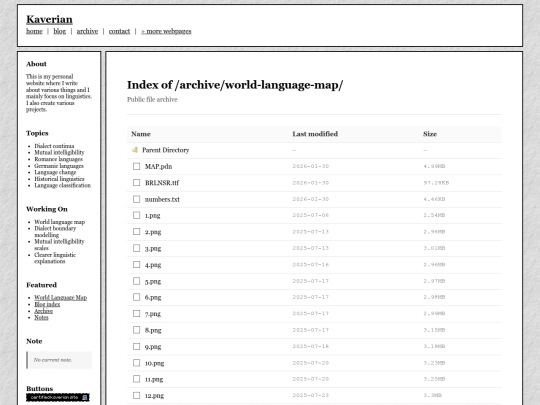
Task: Open the 8.png file link
Action: pyautogui.click(x=153, y=330)
